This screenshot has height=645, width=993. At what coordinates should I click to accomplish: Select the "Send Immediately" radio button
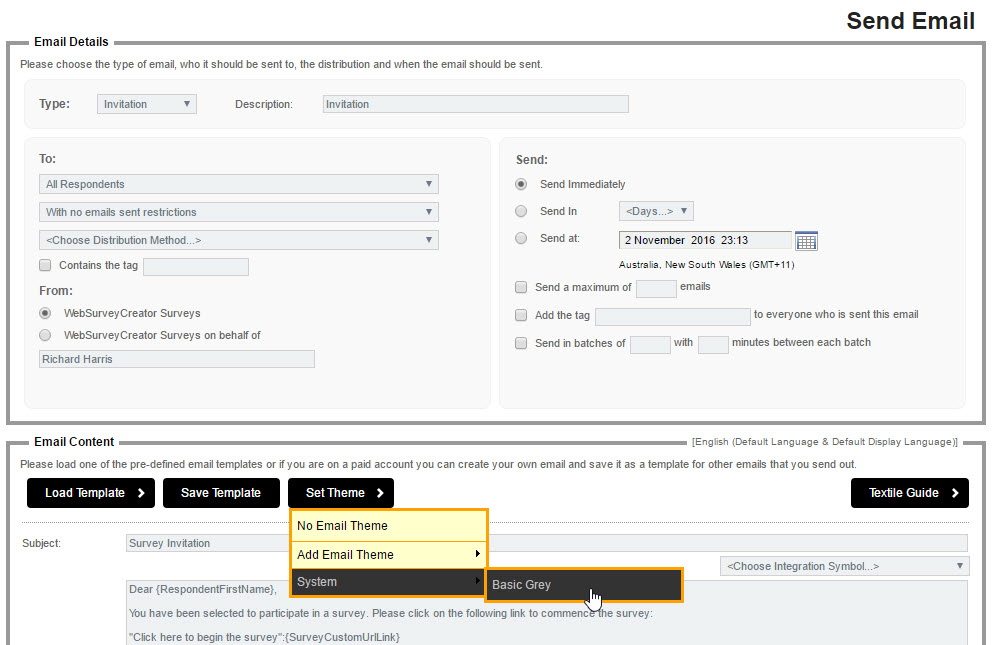pos(521,183)
